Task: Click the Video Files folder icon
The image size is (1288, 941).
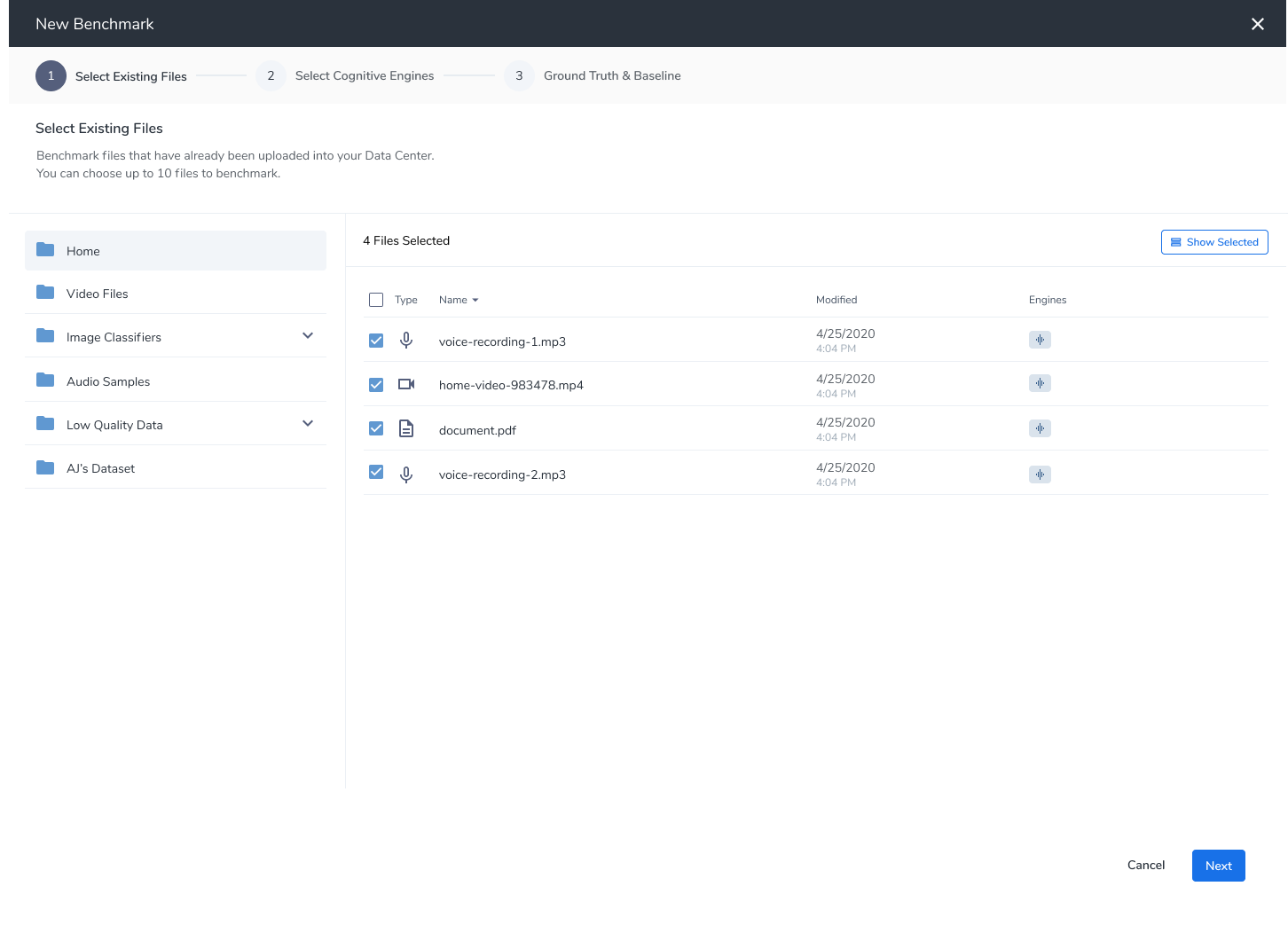Action: 45,293
